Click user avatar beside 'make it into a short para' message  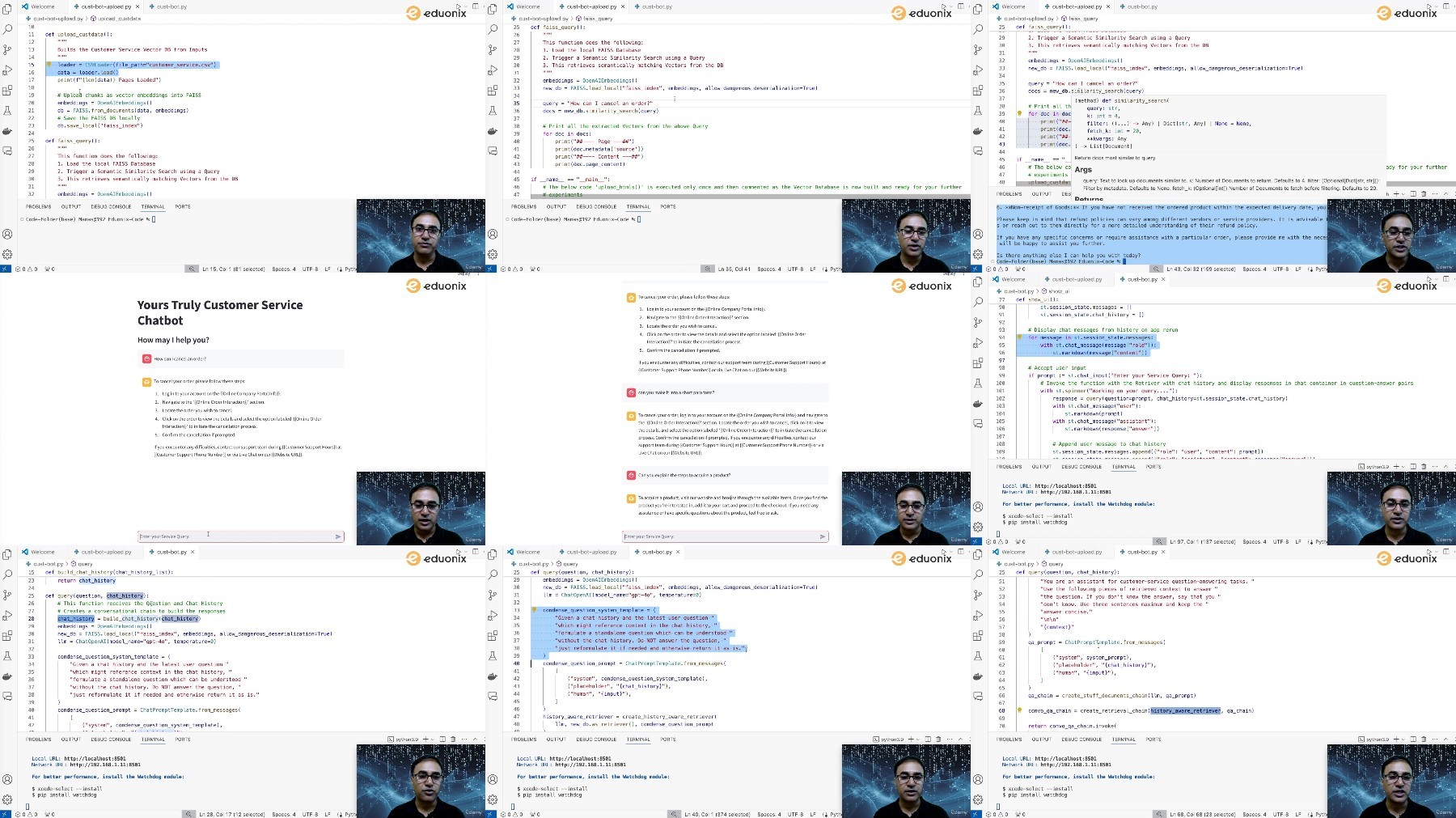coord(631,392)
